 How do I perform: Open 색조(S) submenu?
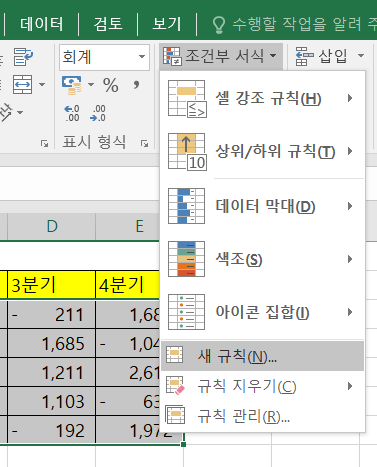coord(263,259)
